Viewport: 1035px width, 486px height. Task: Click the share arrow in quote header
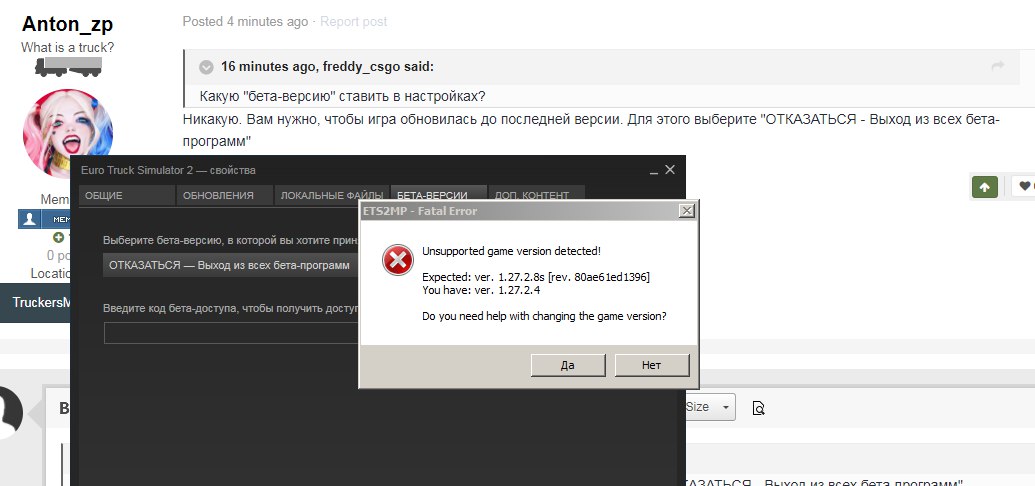click(x=997, y=65)
